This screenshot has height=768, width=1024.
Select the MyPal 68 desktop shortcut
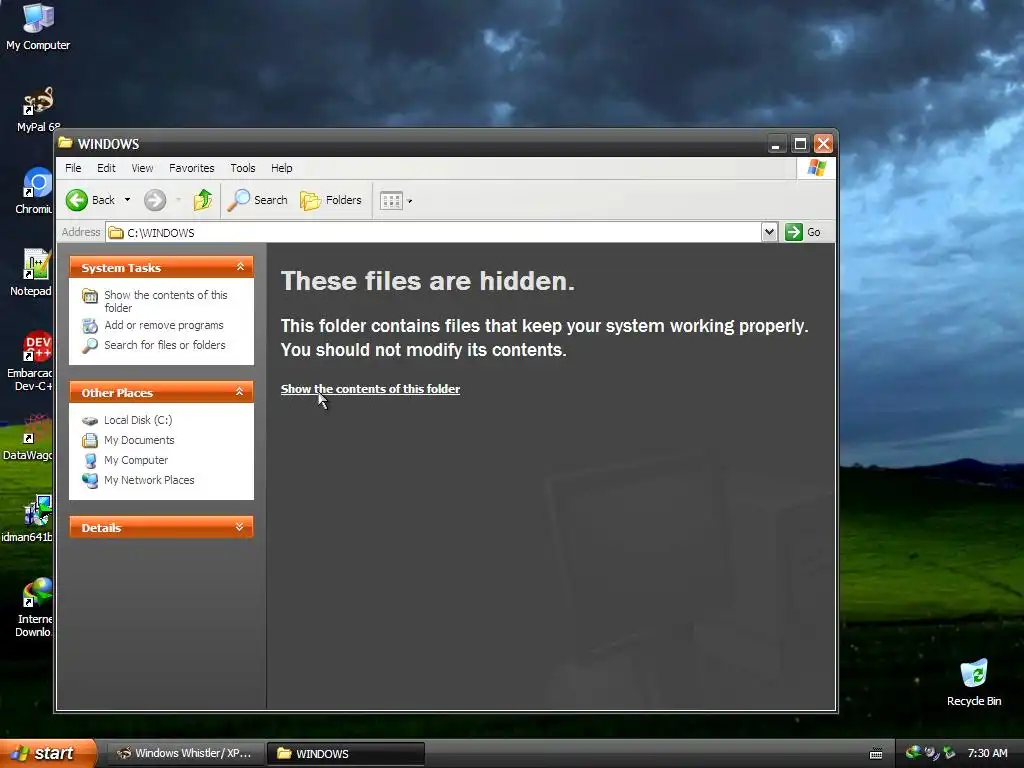click(x=38, y=110)
